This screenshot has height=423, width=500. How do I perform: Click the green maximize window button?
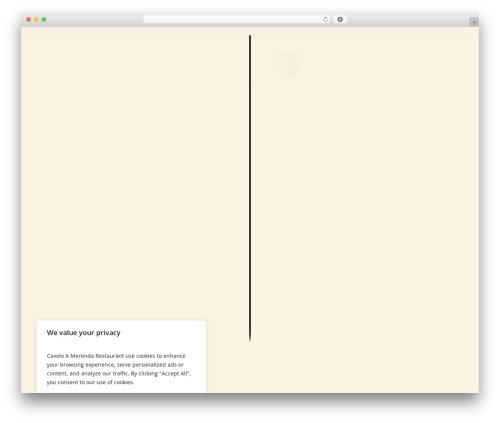(44, 20)
